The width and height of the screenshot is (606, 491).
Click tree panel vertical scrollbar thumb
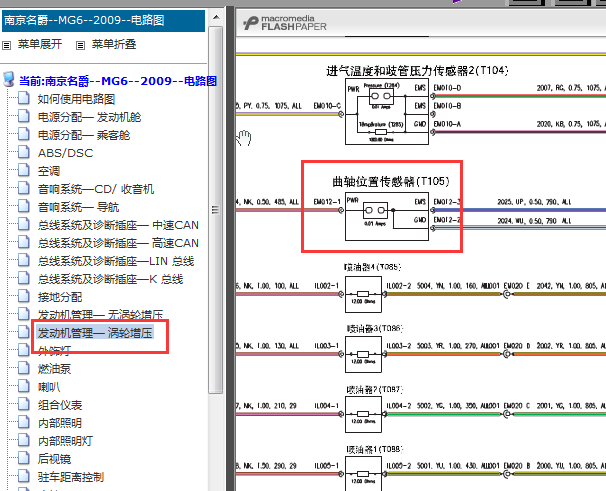coord(216,210)
